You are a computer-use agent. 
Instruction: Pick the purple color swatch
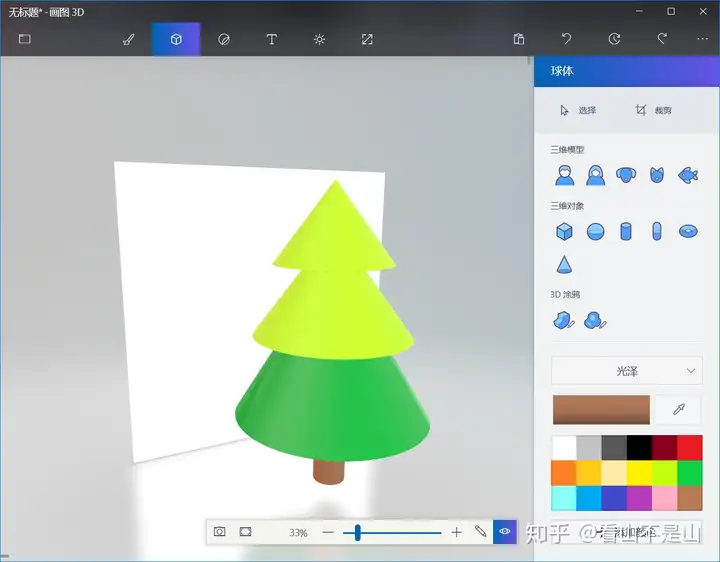[639, 498]
